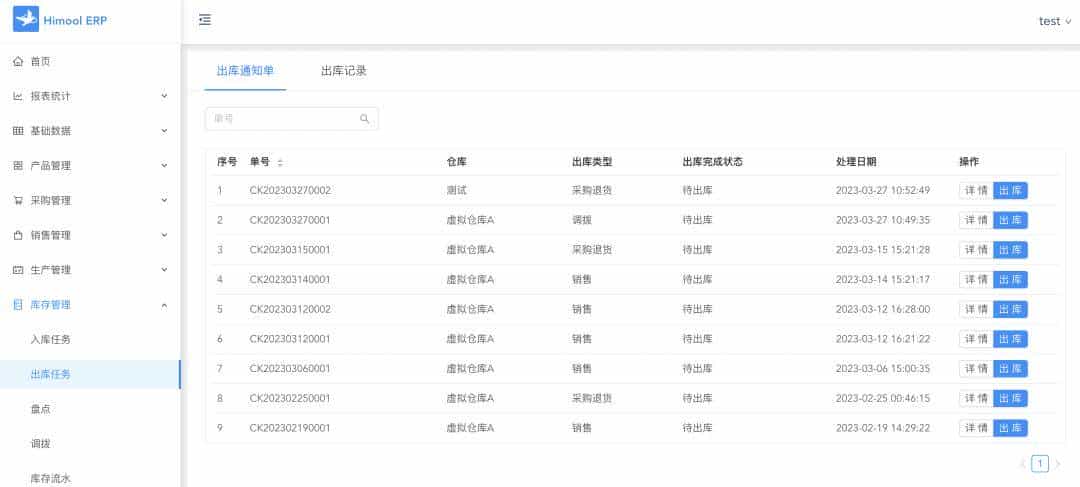This screenshot has height=487, width=1080.
Task: Click 详情 for CK202302190001
Action: point(976,428)
